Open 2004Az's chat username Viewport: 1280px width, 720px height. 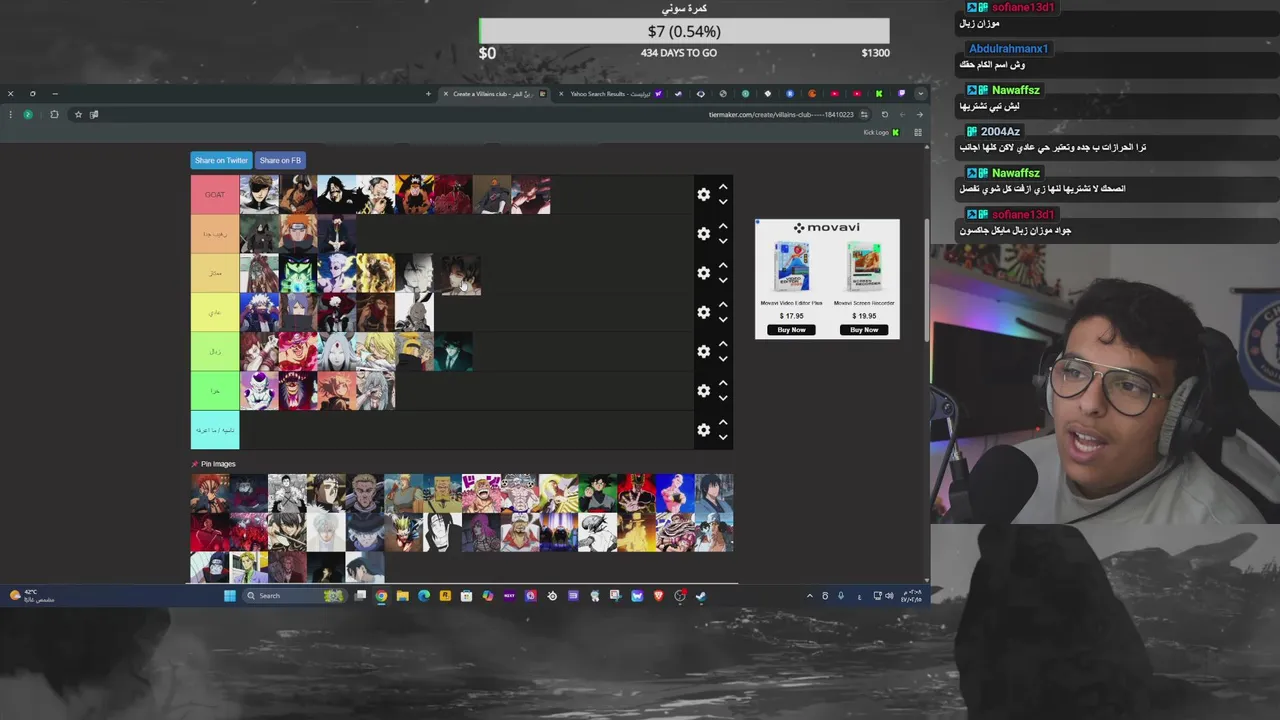[1000, 132]
